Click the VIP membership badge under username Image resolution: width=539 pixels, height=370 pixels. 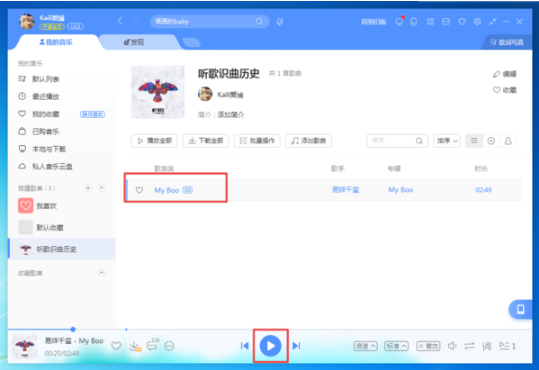[x=52, y=26]
